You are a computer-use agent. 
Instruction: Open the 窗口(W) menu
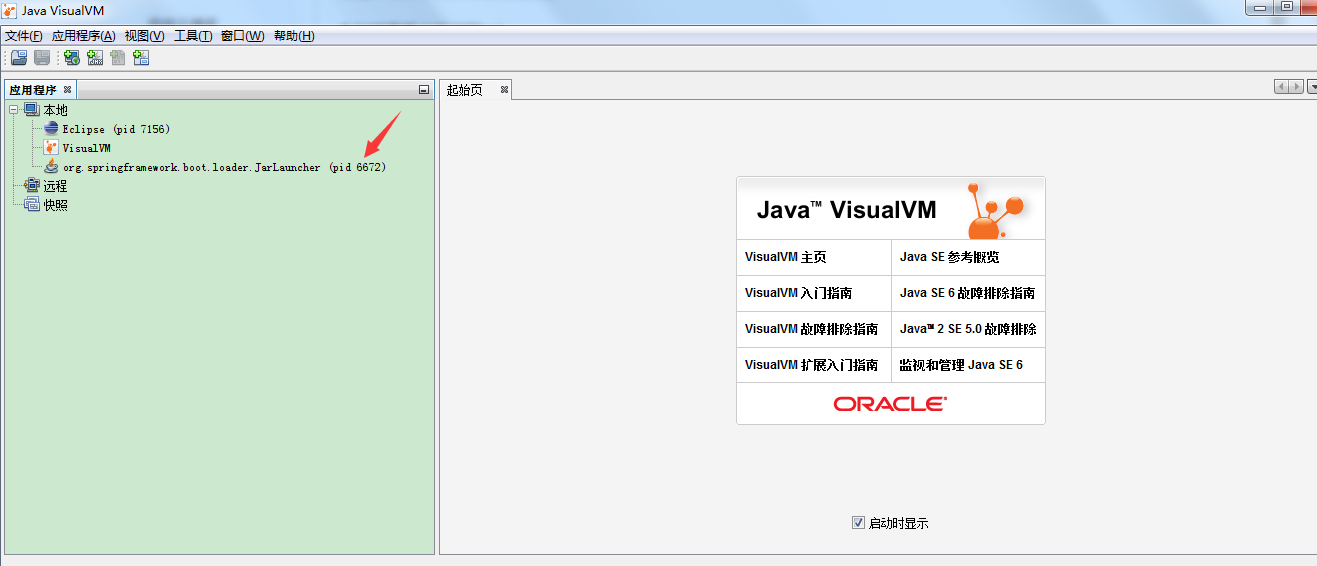[243, 36]
